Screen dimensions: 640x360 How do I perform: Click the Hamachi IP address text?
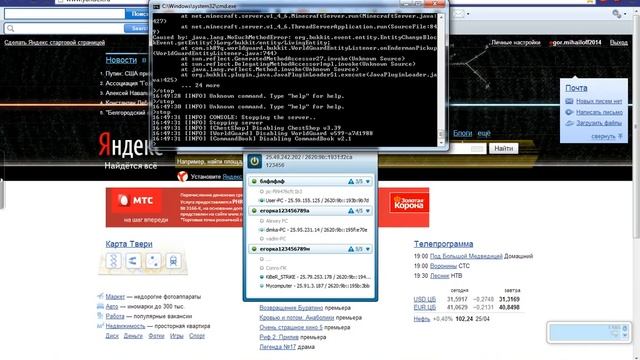point(309,157)
